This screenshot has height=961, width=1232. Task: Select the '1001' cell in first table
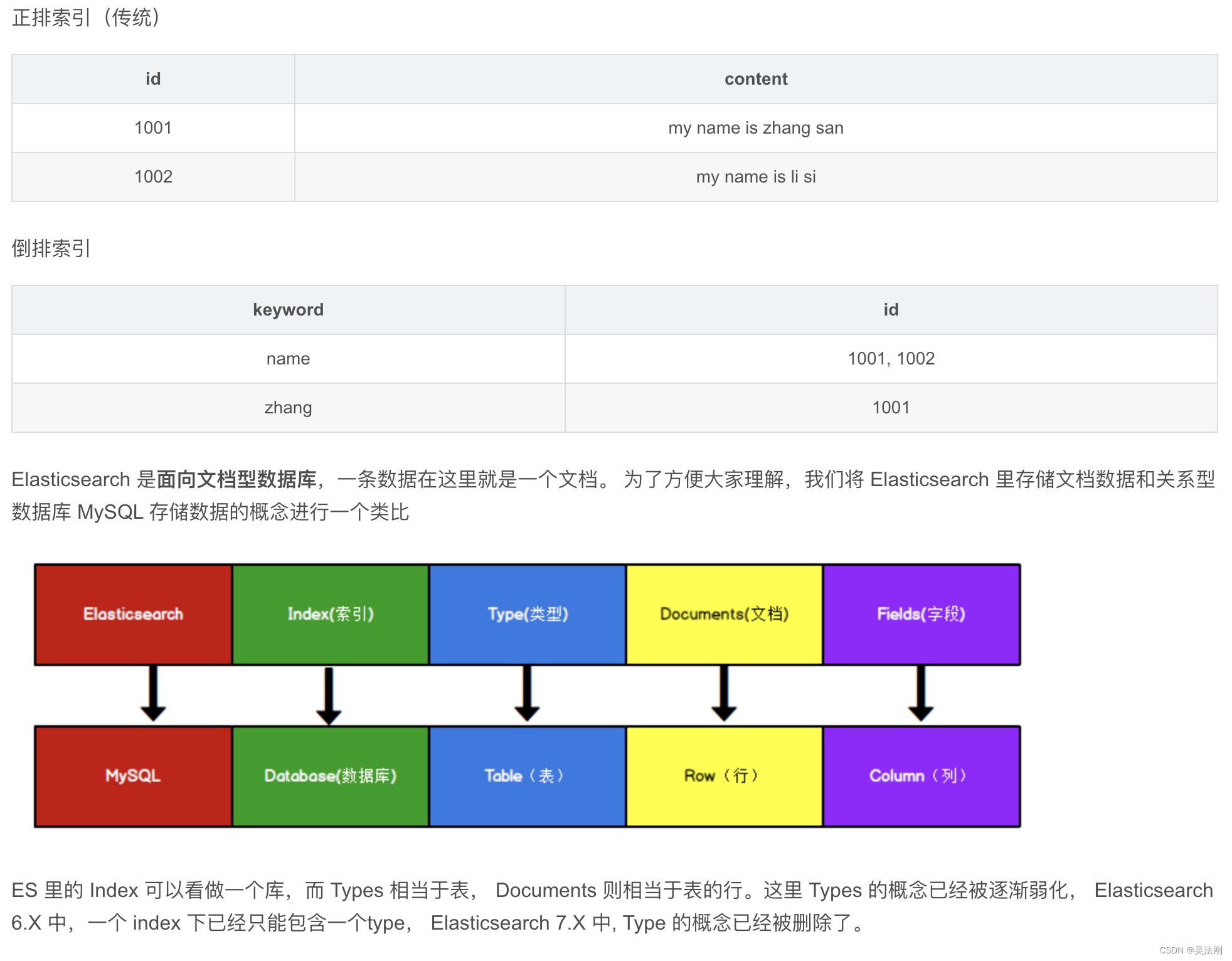coord(153,128)
